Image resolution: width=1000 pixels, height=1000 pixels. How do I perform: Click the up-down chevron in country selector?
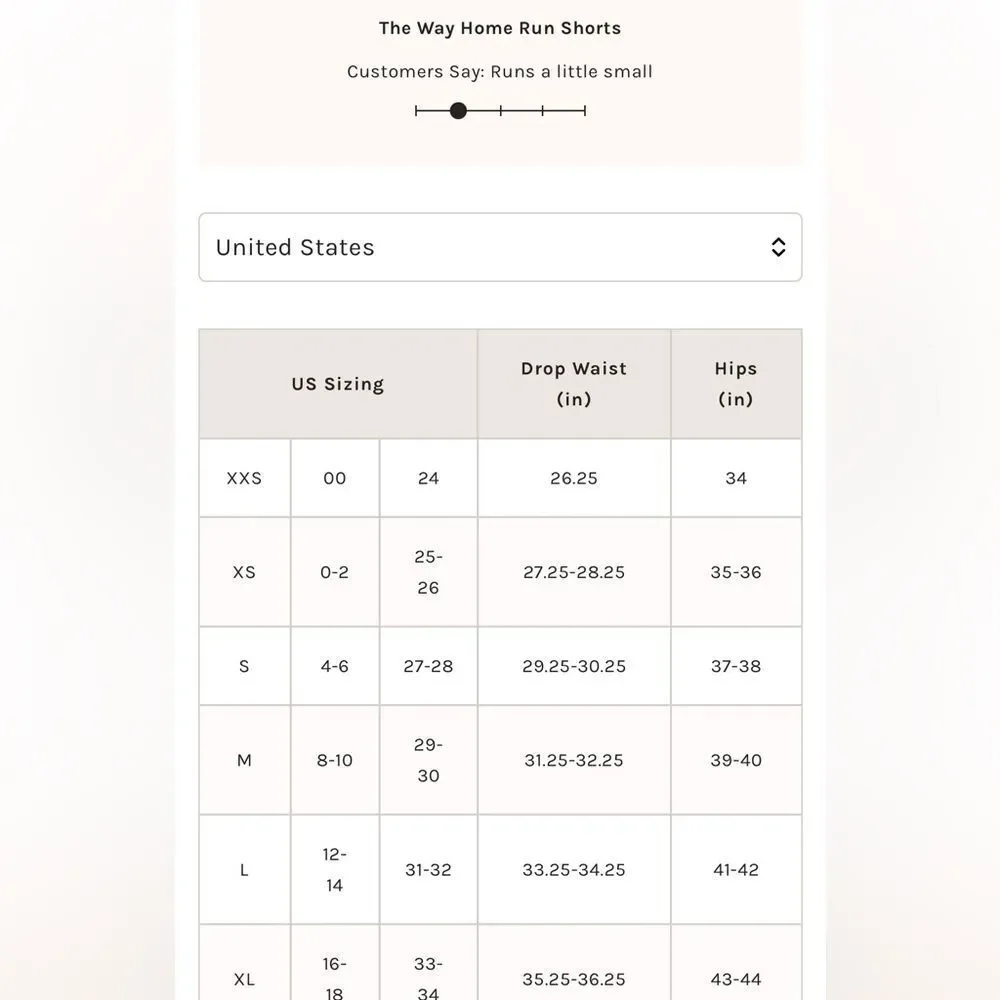[x=778, y=247]
